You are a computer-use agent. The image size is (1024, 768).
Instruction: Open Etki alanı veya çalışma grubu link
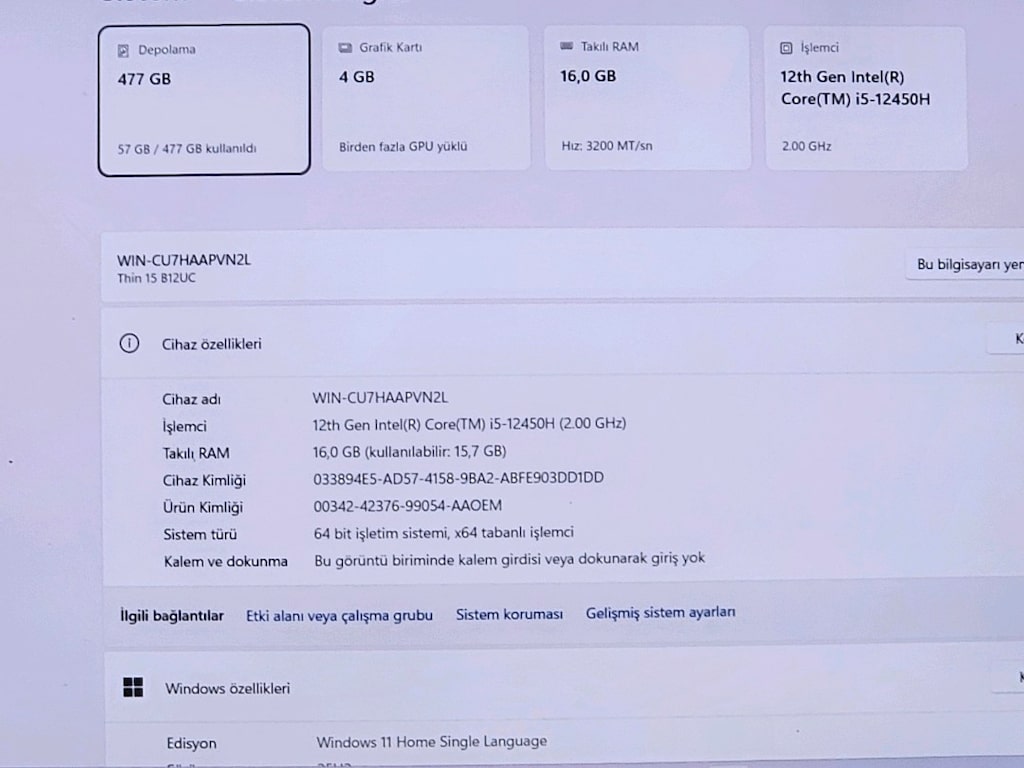tap(339, 616)
